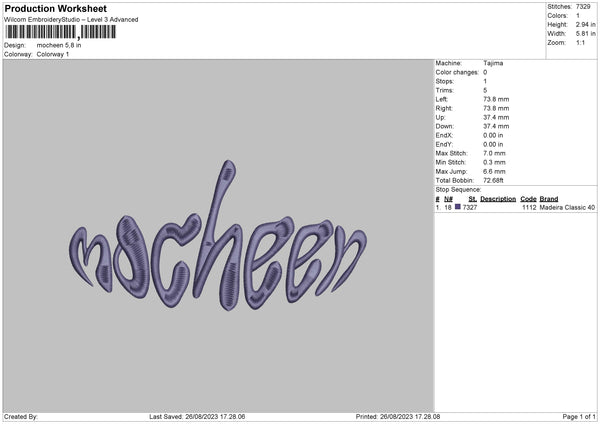Click the 'Last Saved: 26/08/2023 17.28.06' footer text
Image resolution: width=600 pixels, height=424 pixels.
[197, 417]
